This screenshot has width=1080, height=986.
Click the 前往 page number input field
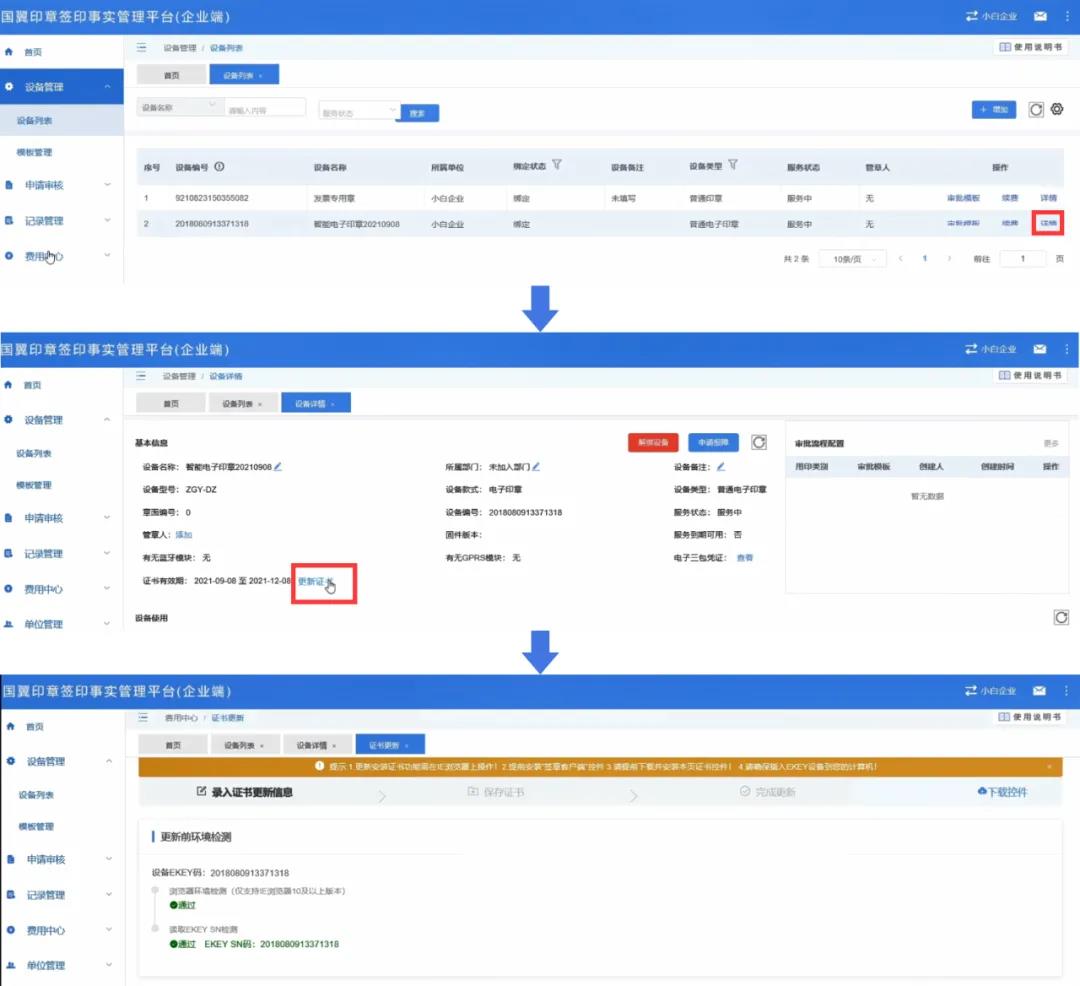[x=1022, y=259]
